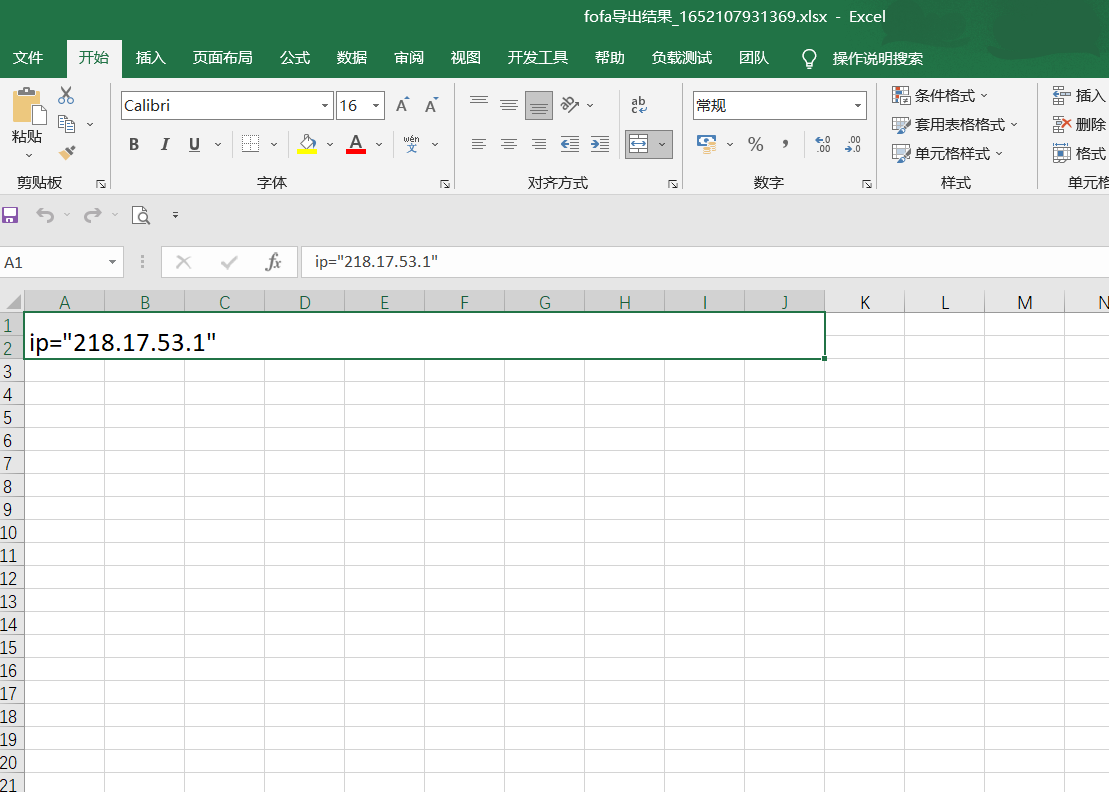Decrease indent
This screenshot has height=792, width=1109.
(x=569, y=144)
